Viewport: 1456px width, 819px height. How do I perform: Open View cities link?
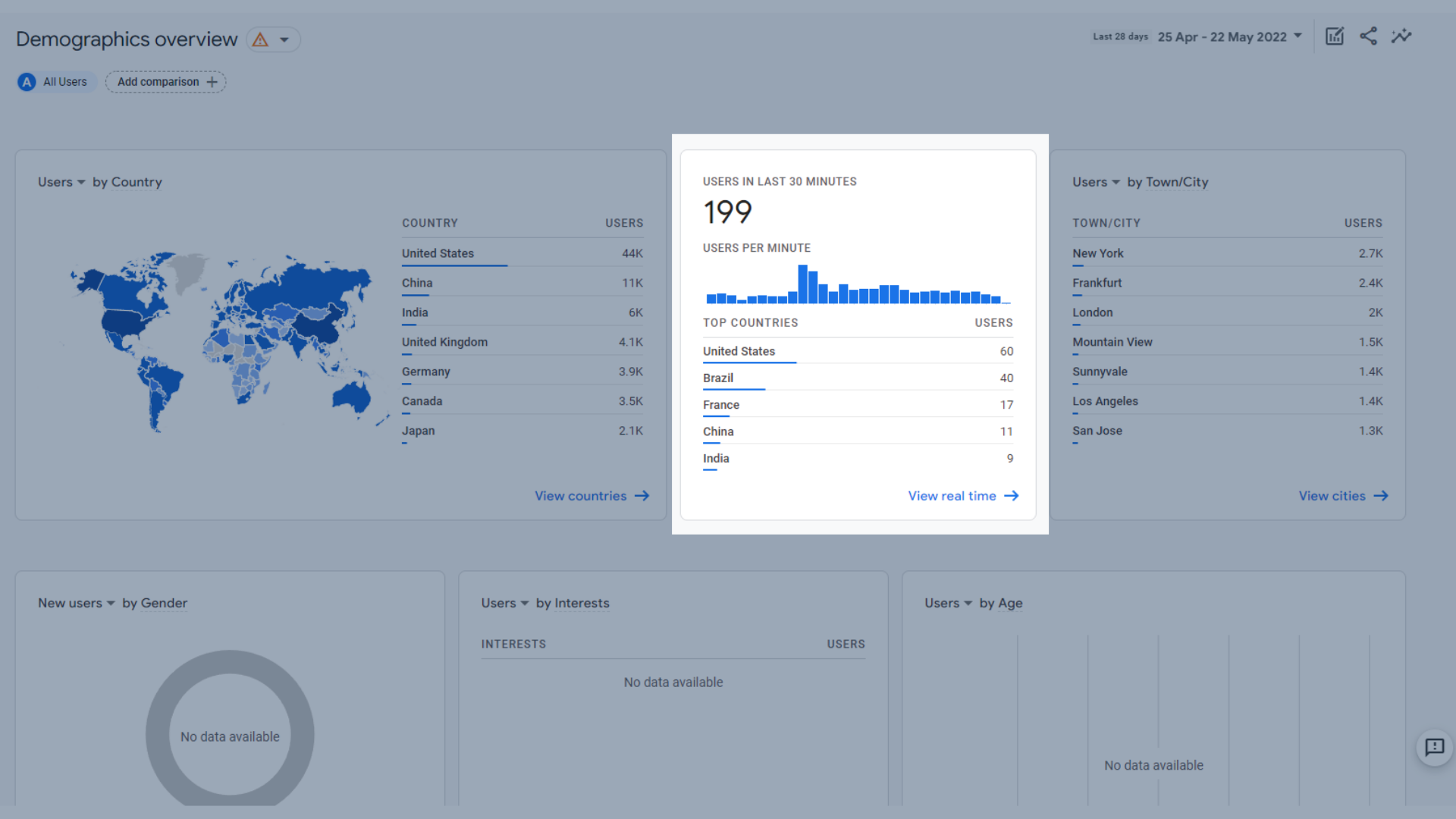tap(1343, 495)
